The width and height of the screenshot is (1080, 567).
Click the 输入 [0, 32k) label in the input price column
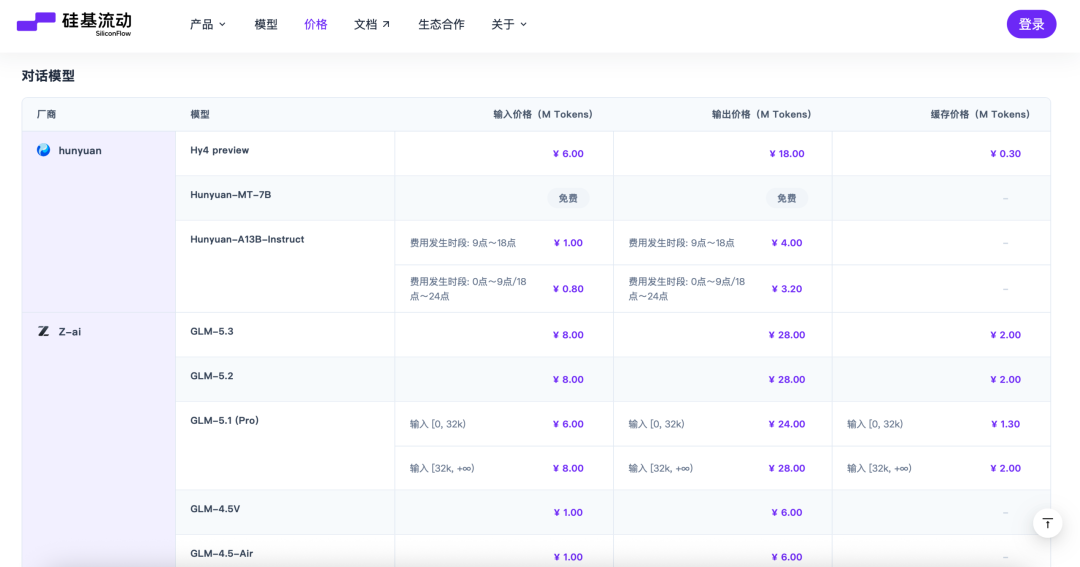point(437,424)
